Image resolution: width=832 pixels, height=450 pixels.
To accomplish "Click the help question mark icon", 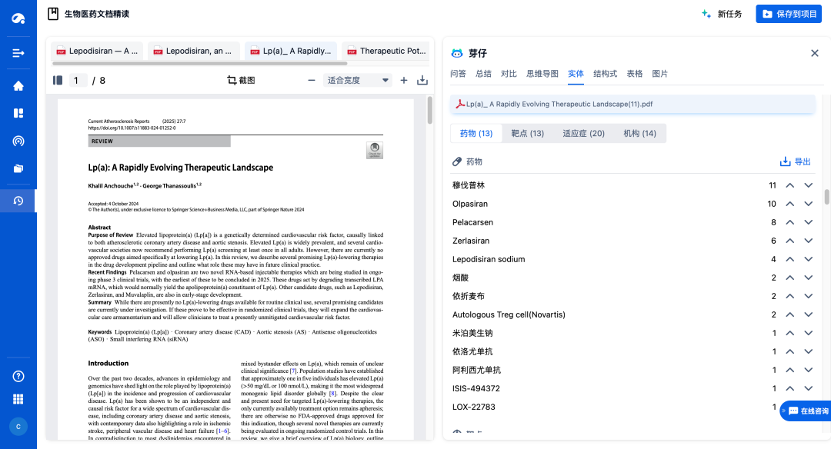I will click(18, 376).
